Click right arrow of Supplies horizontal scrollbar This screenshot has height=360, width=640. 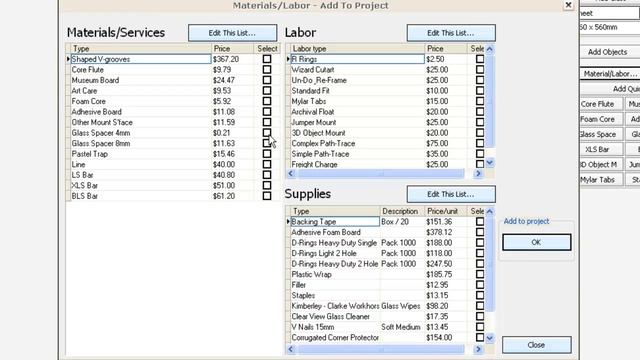(x=478, y=349)
